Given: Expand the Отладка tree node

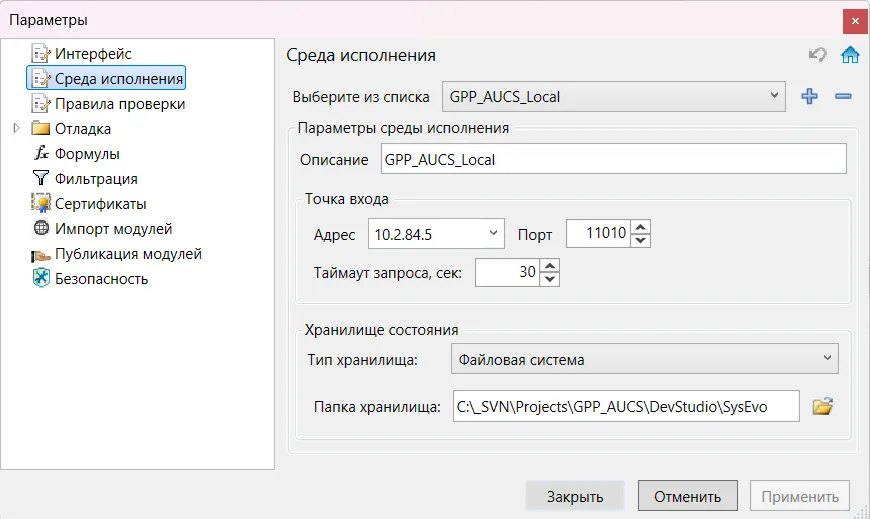Looking at the screenshot, I should click(16, 128).
